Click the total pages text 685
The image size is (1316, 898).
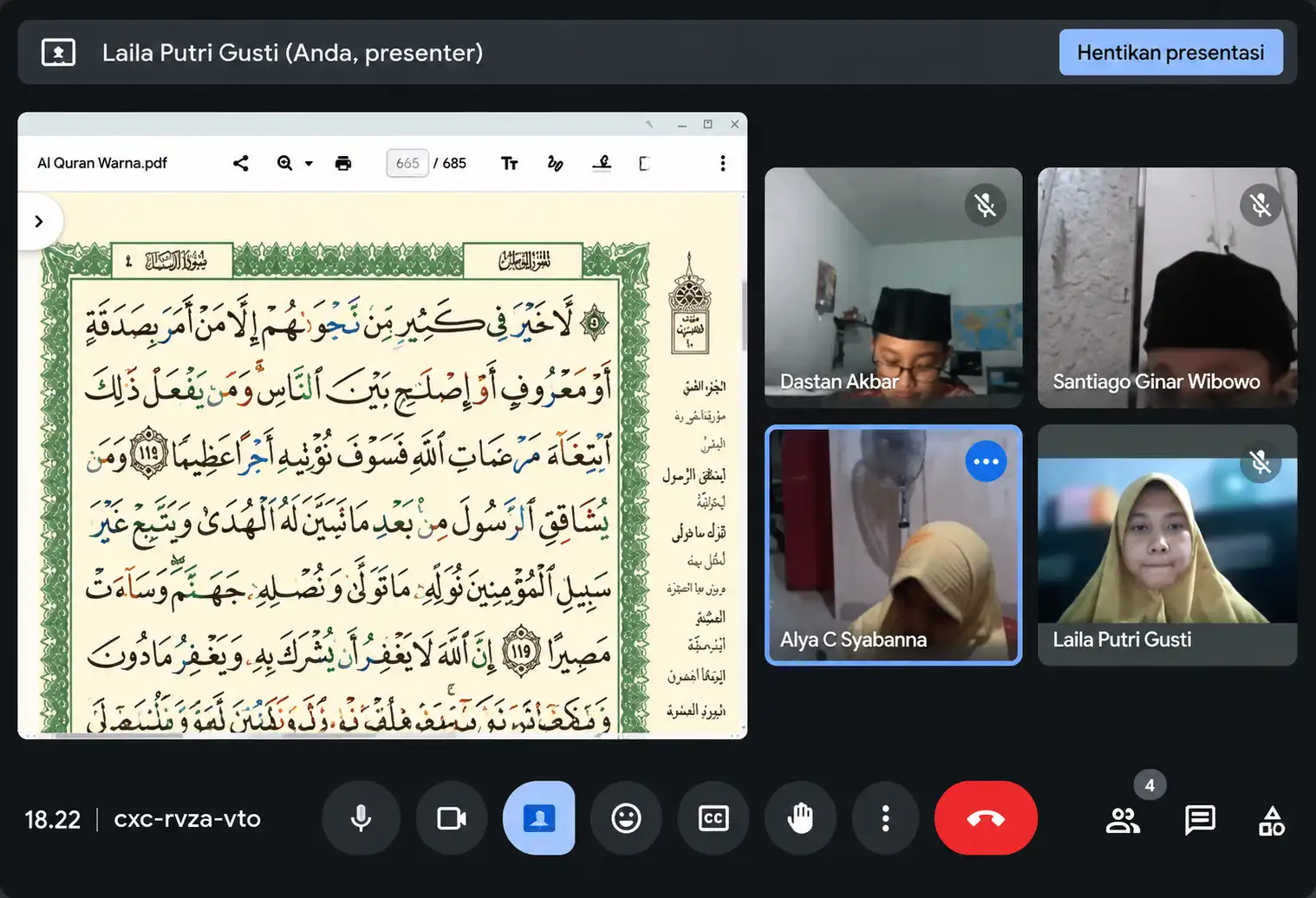click(x=454, y=163)
